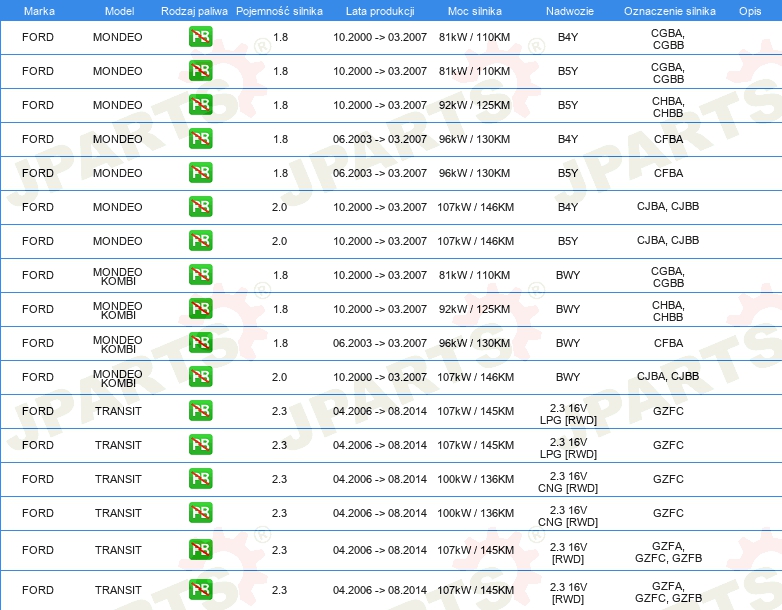Screen dimensions: 782x610
Task: Click CFBA engine code in B4Y row
Action: coord(668,139)
